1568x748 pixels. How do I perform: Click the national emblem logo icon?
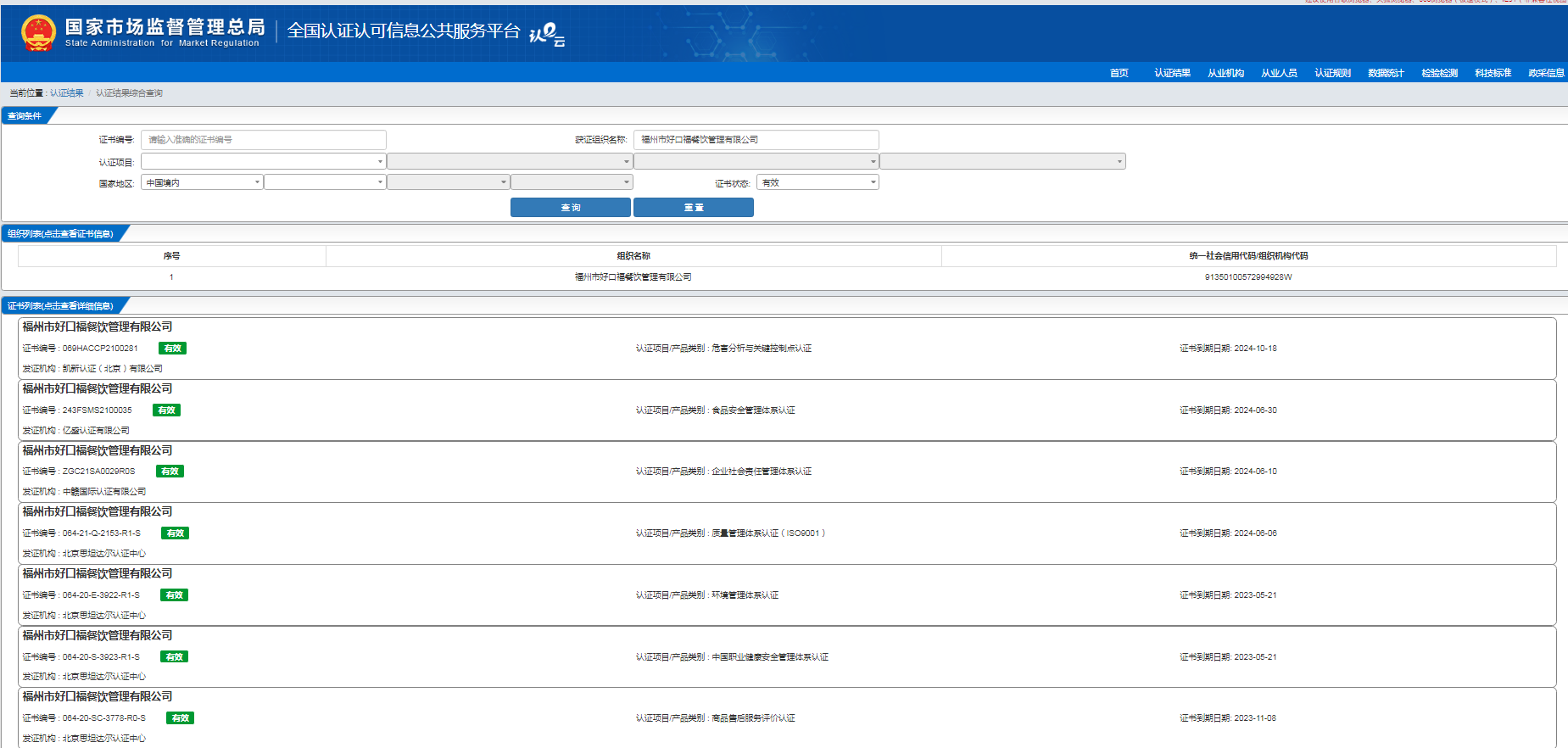click(38, 33)
